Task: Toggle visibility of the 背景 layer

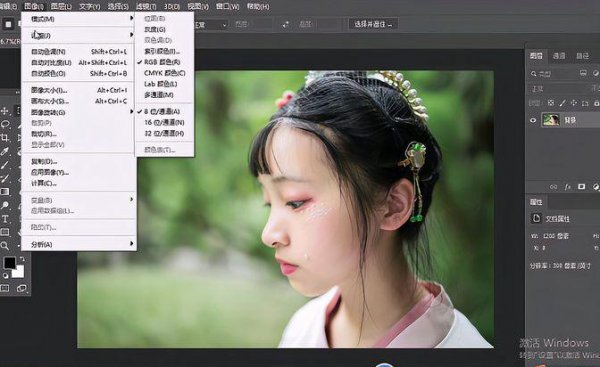Action: [533, 120]
